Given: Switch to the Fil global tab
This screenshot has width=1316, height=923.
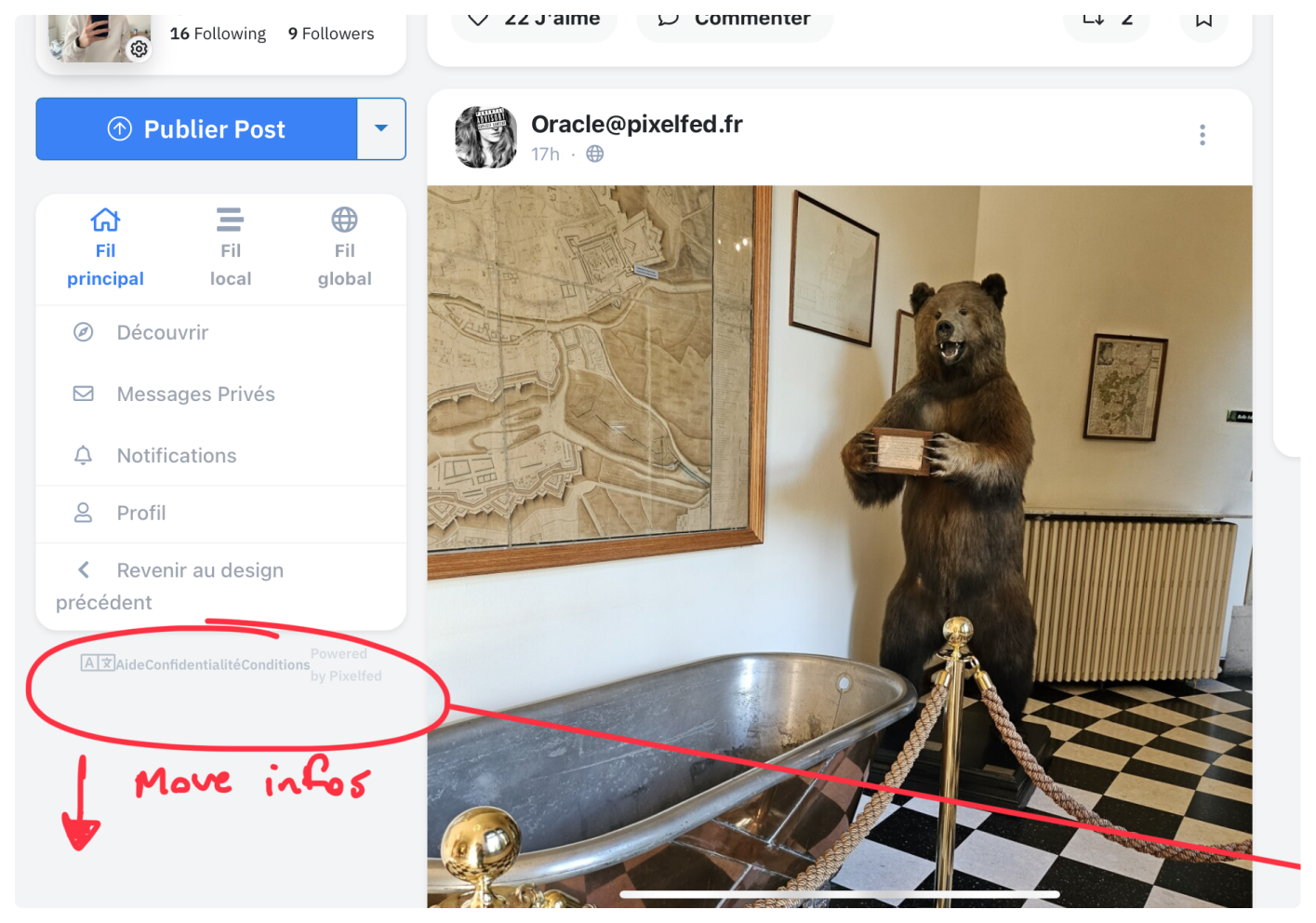Looking at the screenshot, I should click(344, 247).
